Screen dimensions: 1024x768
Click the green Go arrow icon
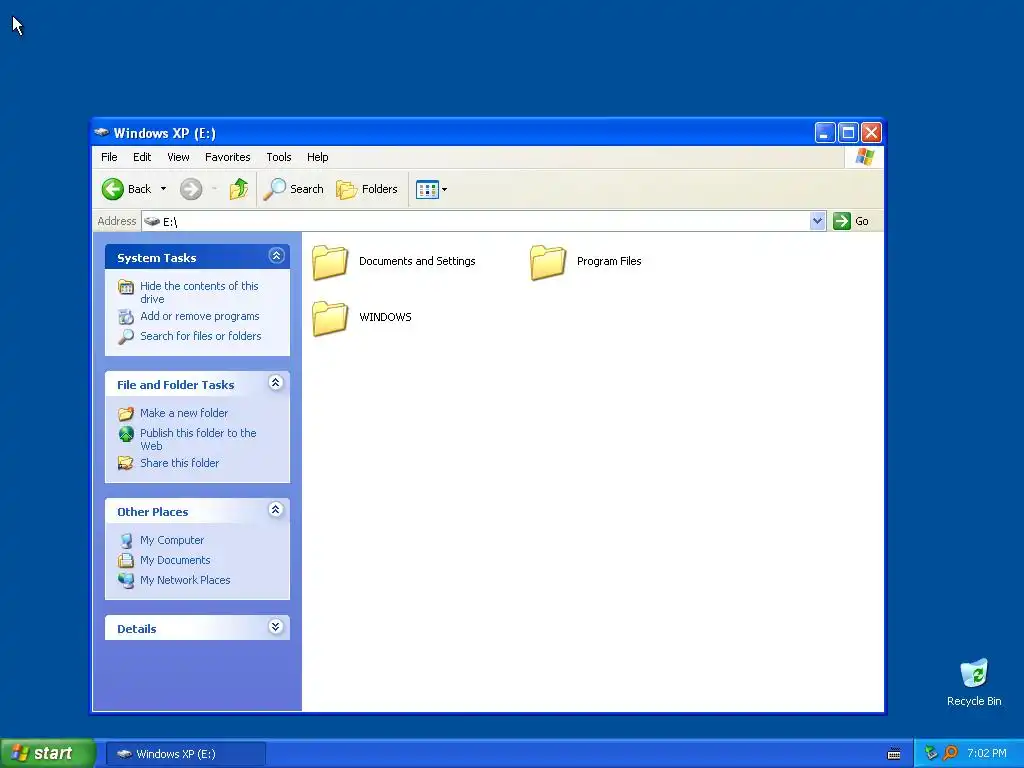tap(842, 221)
